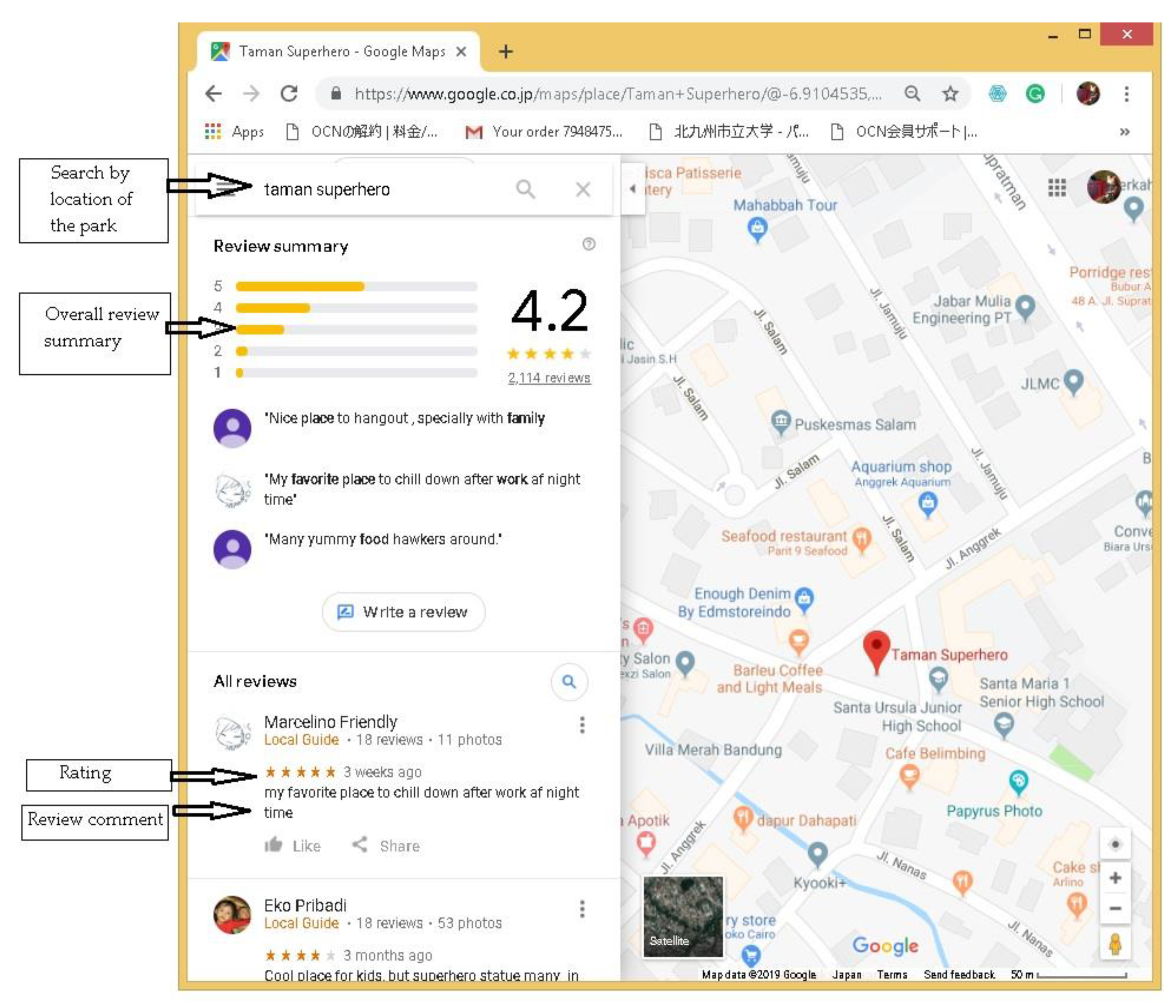Open more options for Marcelino Friendly review

[582, 725]
